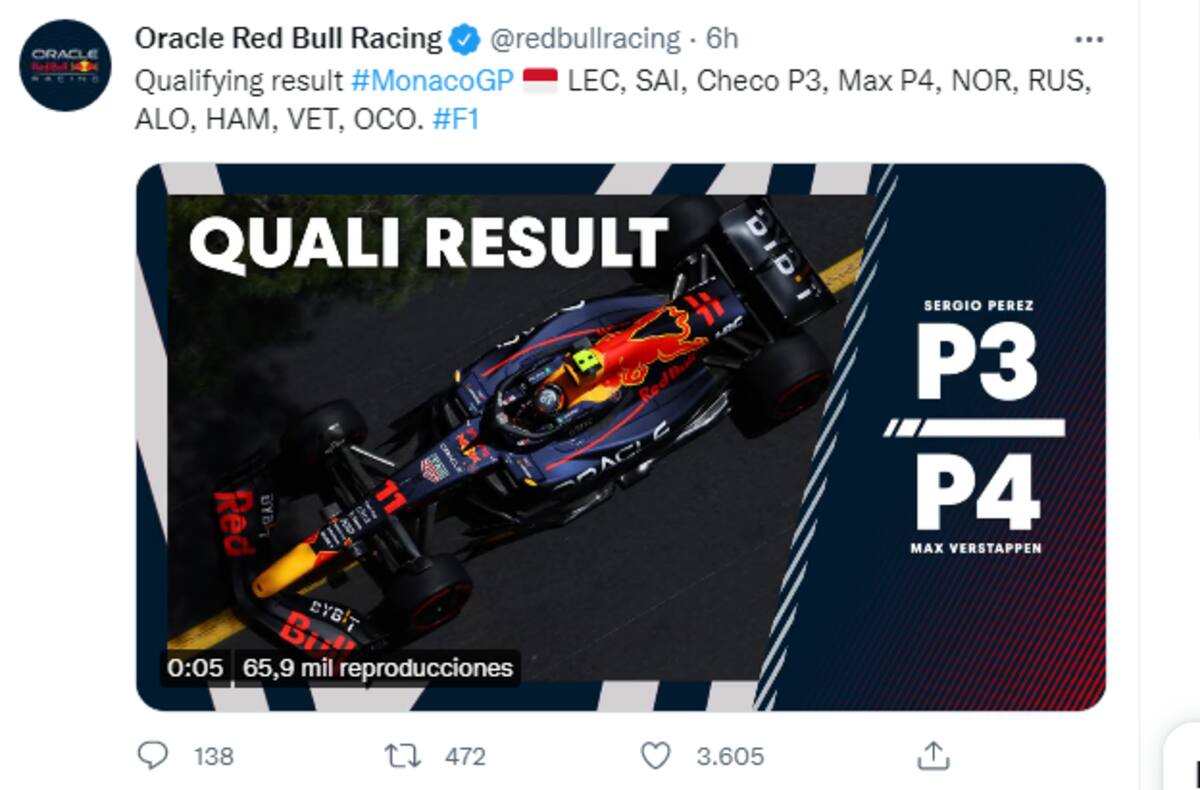The height and width of the screenshot is (790, 1200).
Task: View the 138 replies count
Action: (x=213, y=756)
